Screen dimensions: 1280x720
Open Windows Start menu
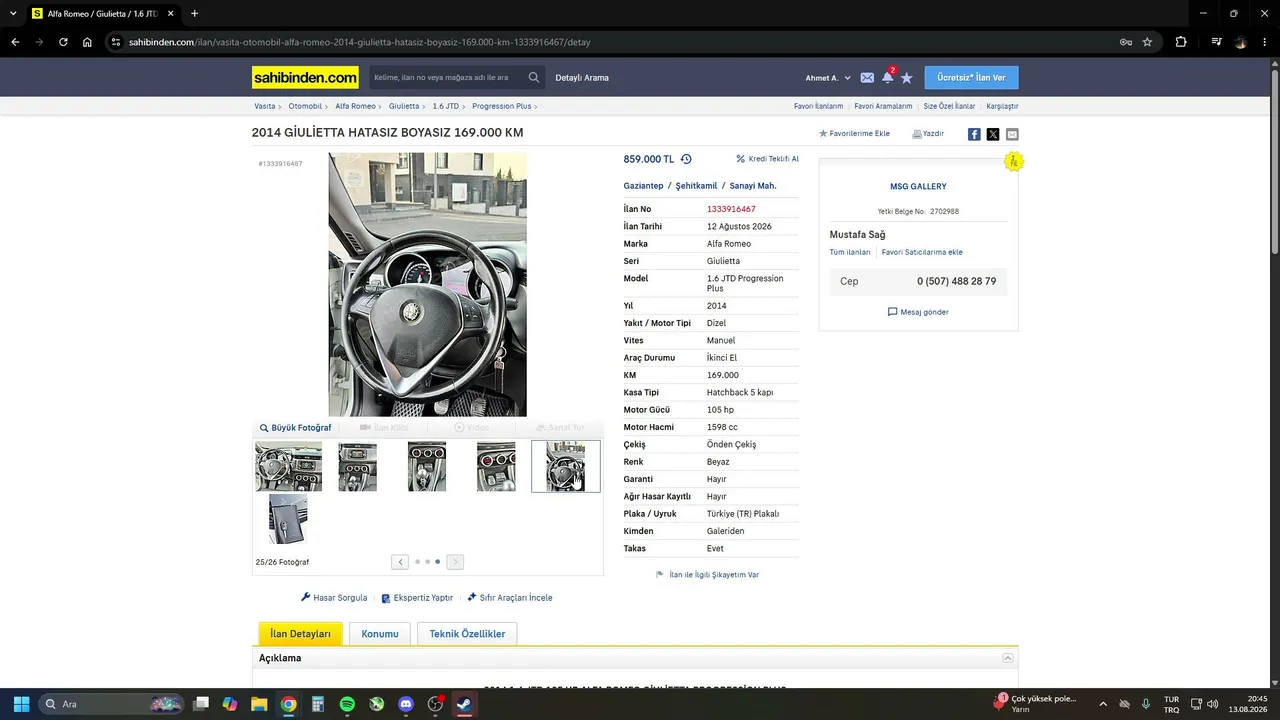pos(21,704)
